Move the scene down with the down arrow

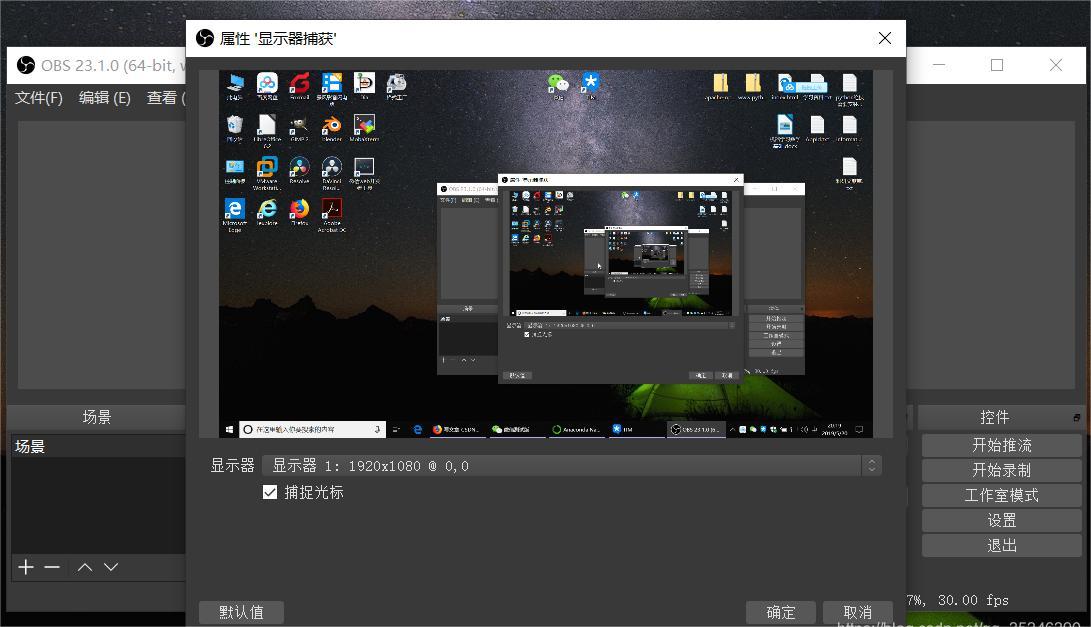pyautogui.click(x=111, y=567)
